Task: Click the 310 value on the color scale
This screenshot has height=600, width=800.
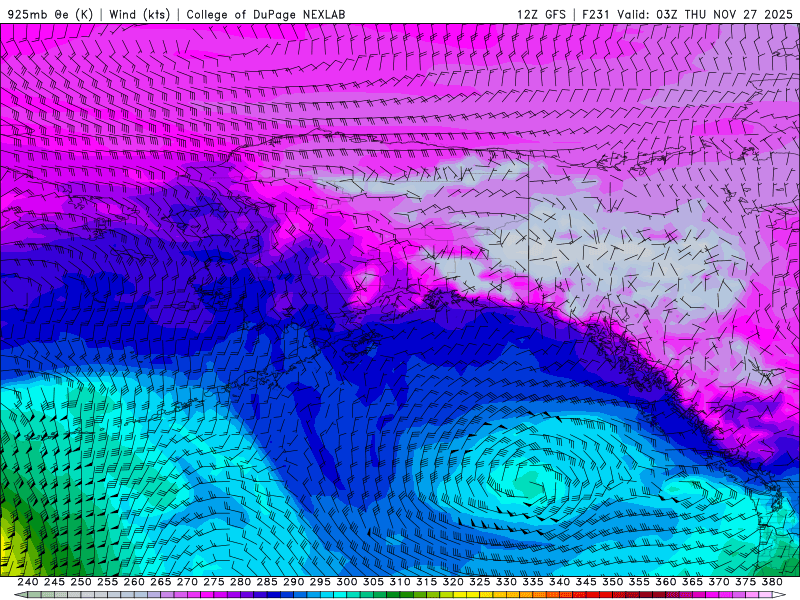Action: pos(400,582)
